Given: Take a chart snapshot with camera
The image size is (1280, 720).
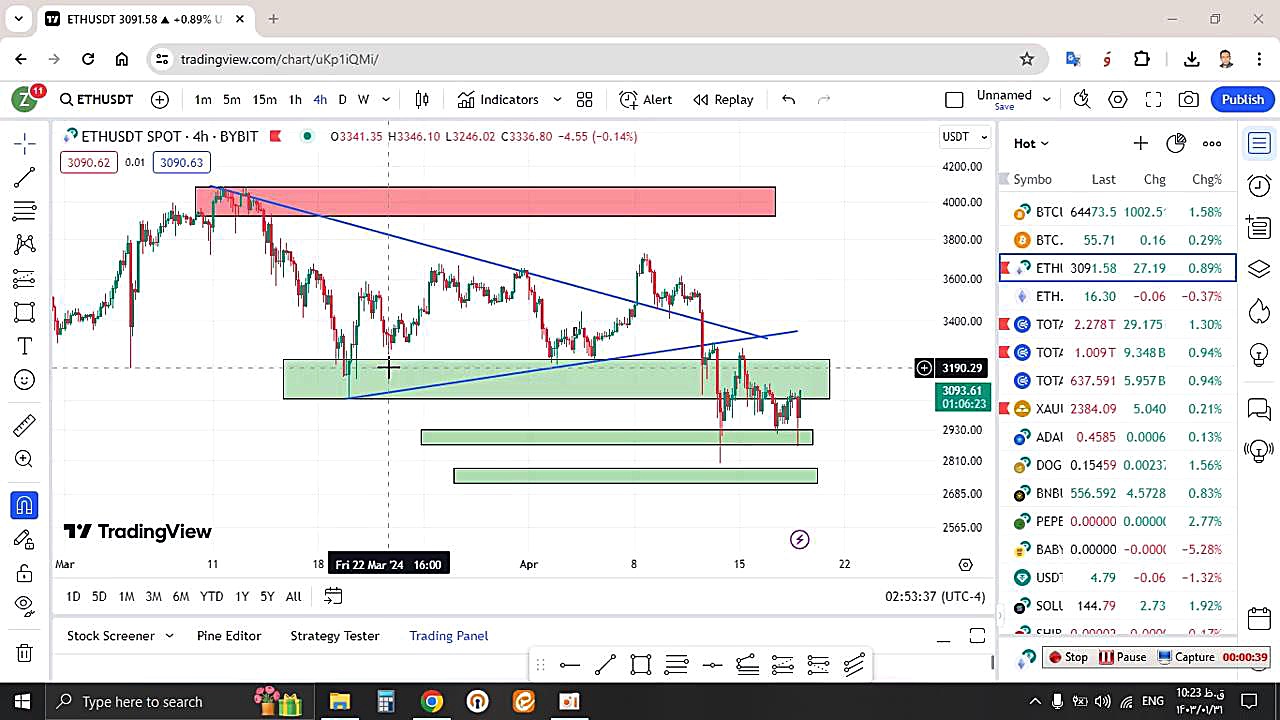Looking at the screenshot, I should pos(1189,99).
